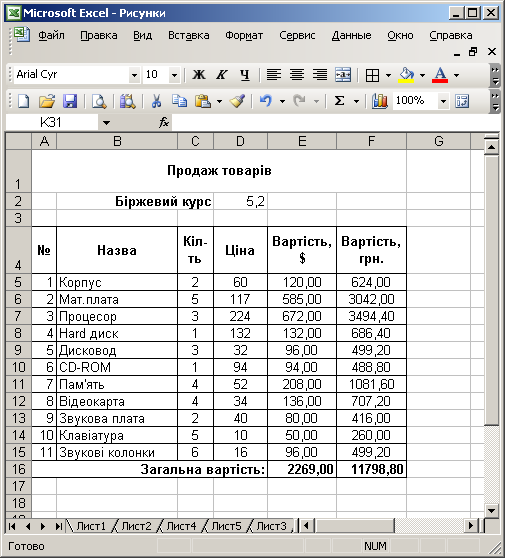Open the Окно menu
This screenshot has height=558, width=505.
pyautogui.click(x=400, y=36)
